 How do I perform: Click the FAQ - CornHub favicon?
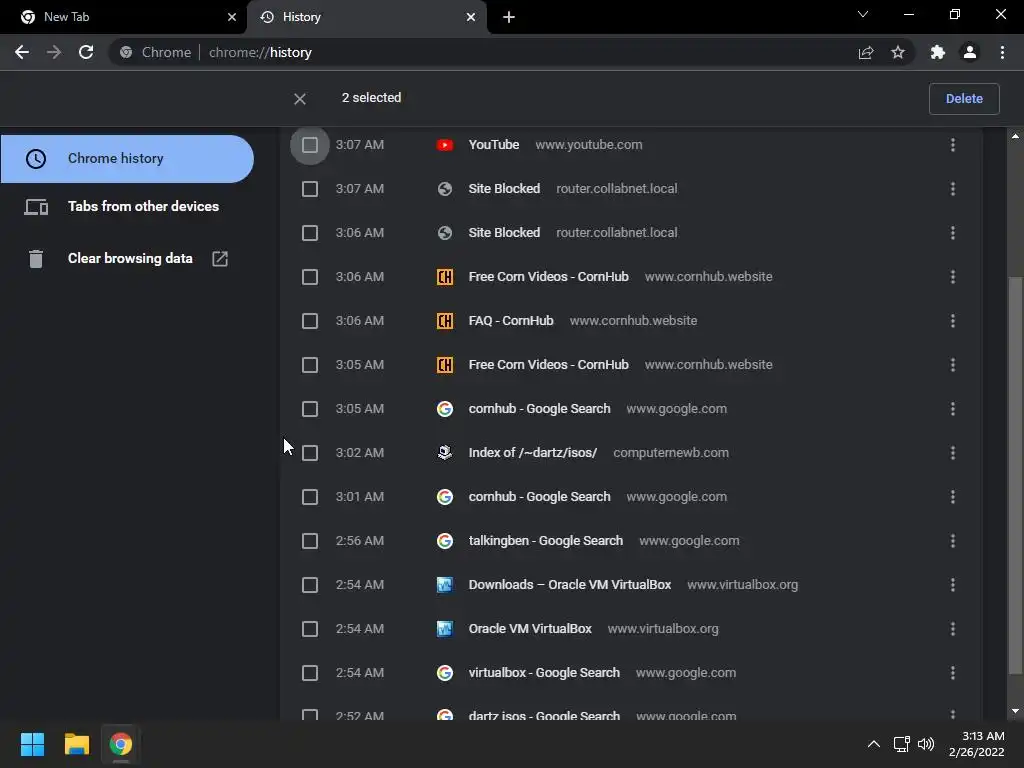(445, 321)
